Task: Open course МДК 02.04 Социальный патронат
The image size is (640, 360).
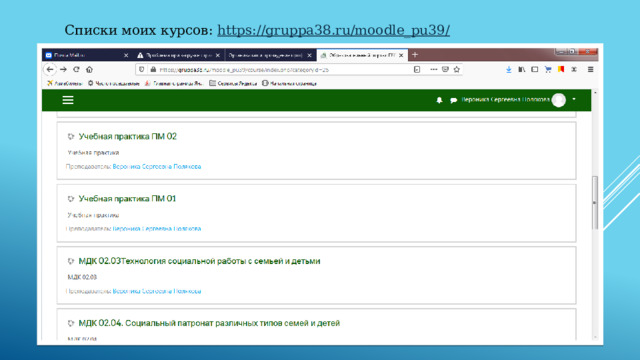Action: click(x=209, y=323)
